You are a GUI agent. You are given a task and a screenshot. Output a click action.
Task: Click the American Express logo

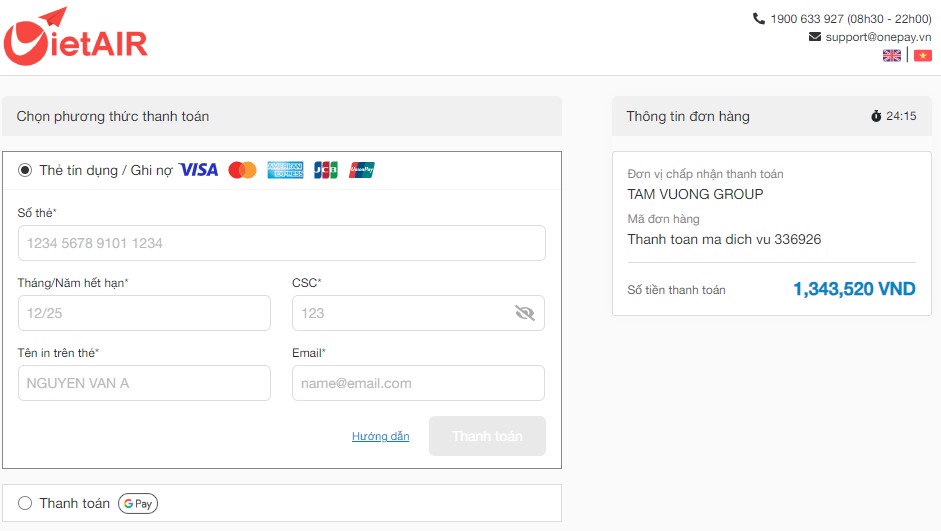(x=285, y=170)
